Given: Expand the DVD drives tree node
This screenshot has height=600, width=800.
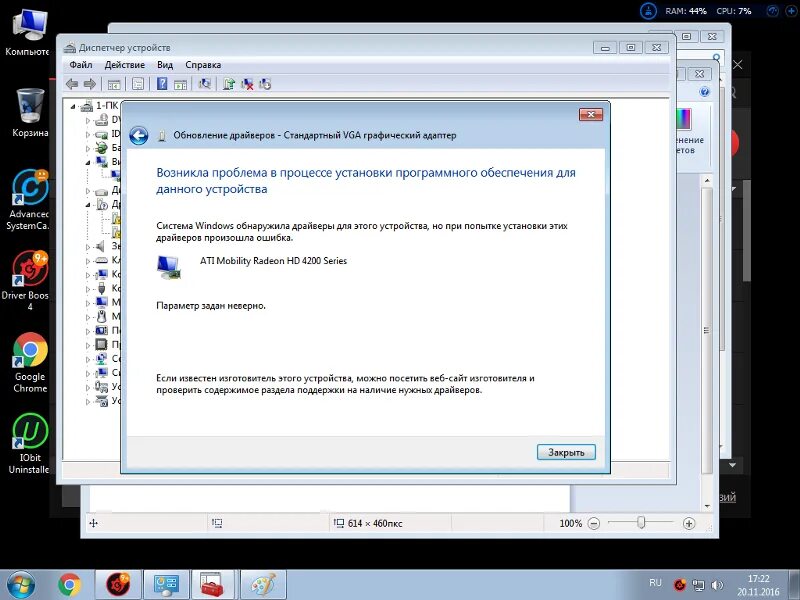Looking at the screenshot, I should (87, 120).
